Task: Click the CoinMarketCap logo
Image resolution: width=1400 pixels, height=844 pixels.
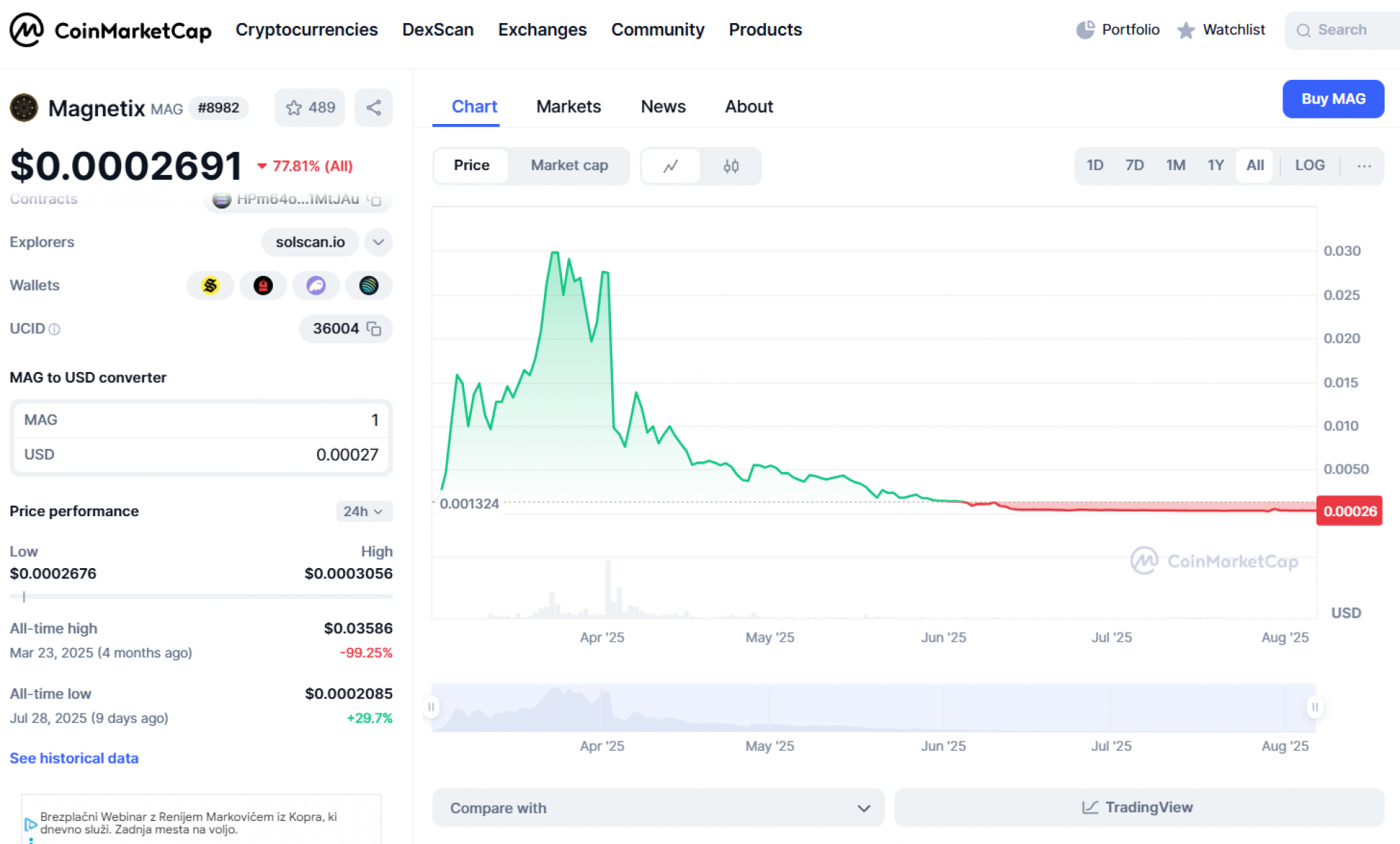Action: click(111, 29)
